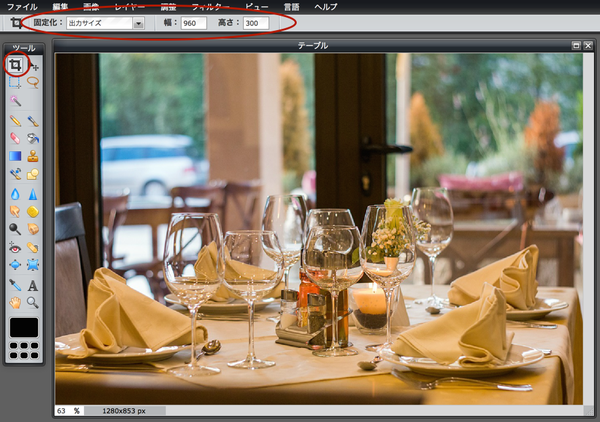
Task: Select the Smudge finger tool
Action: click(15, 211)
